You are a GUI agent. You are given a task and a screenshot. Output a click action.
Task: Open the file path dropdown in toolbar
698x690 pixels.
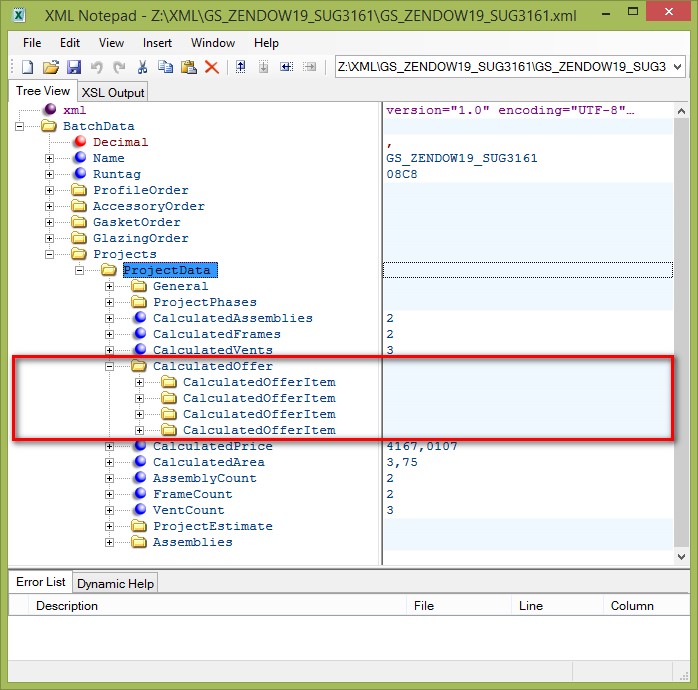[x=678, y=67]
